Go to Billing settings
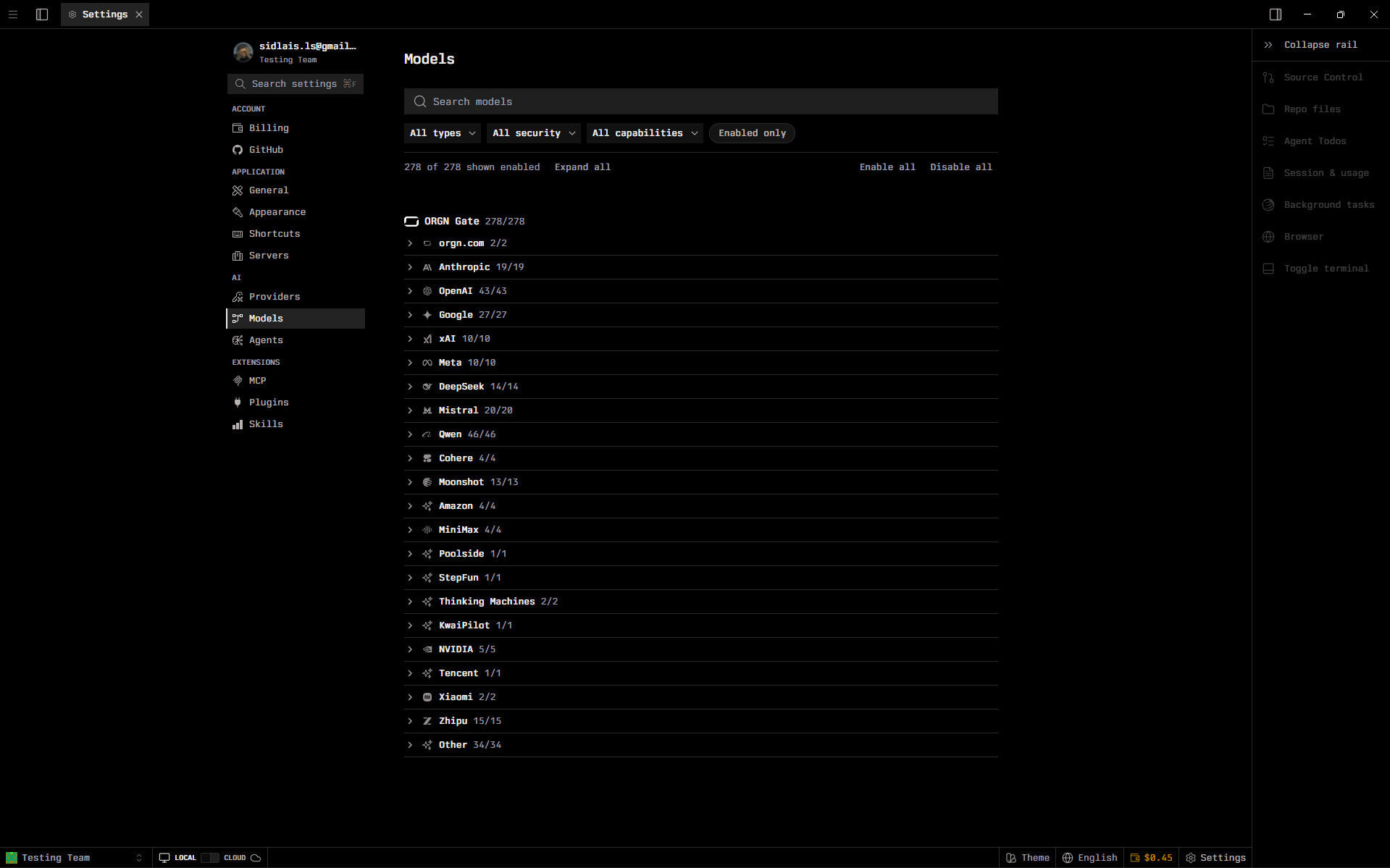Viewport: 1390px width, 868px height. click(x=296, y=128)
